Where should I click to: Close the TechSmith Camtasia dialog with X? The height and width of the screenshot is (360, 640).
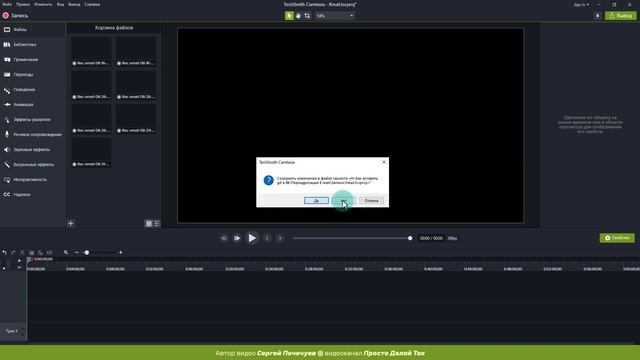[x=384, y=162]
